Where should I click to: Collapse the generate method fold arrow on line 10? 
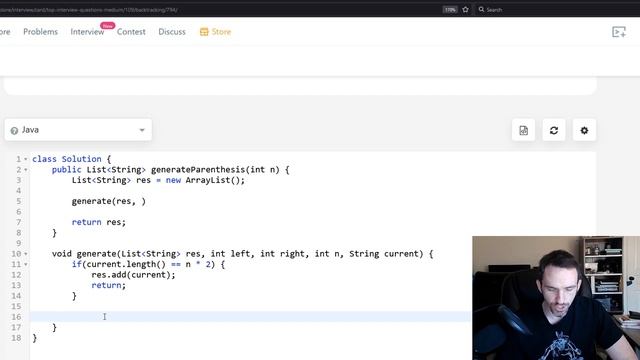tap(26, 254)
